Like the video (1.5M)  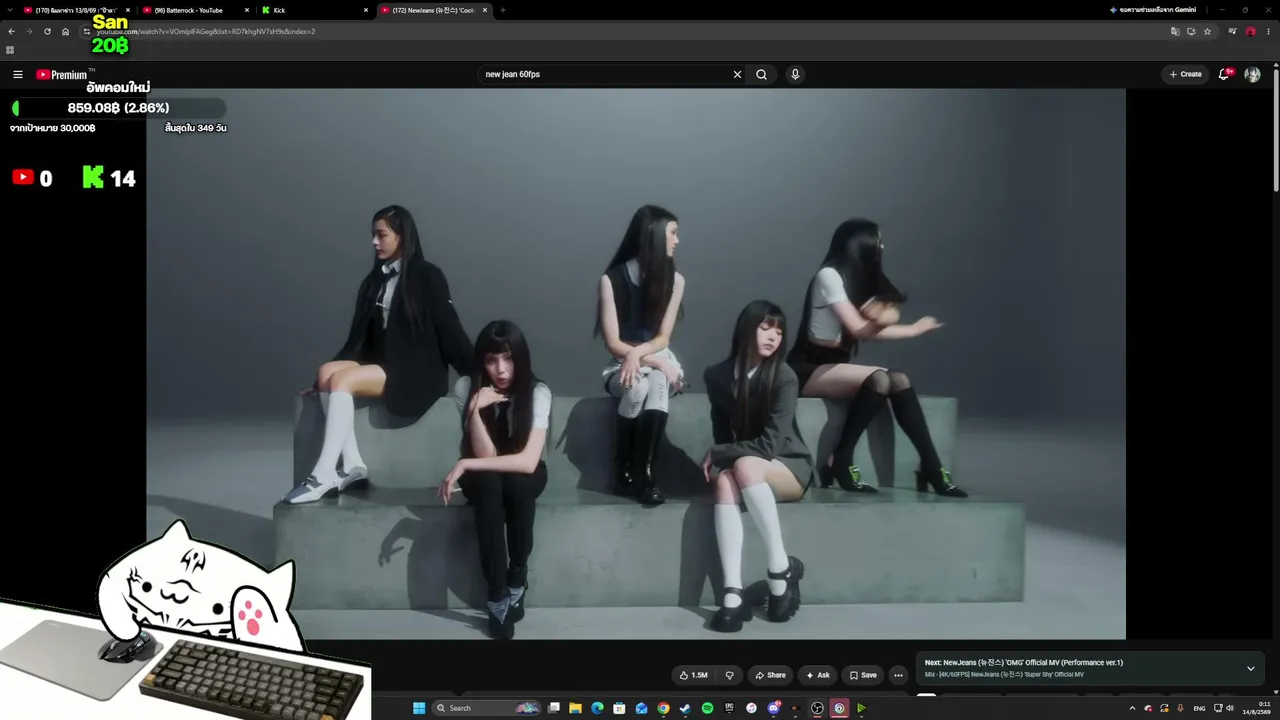(693, 675)
